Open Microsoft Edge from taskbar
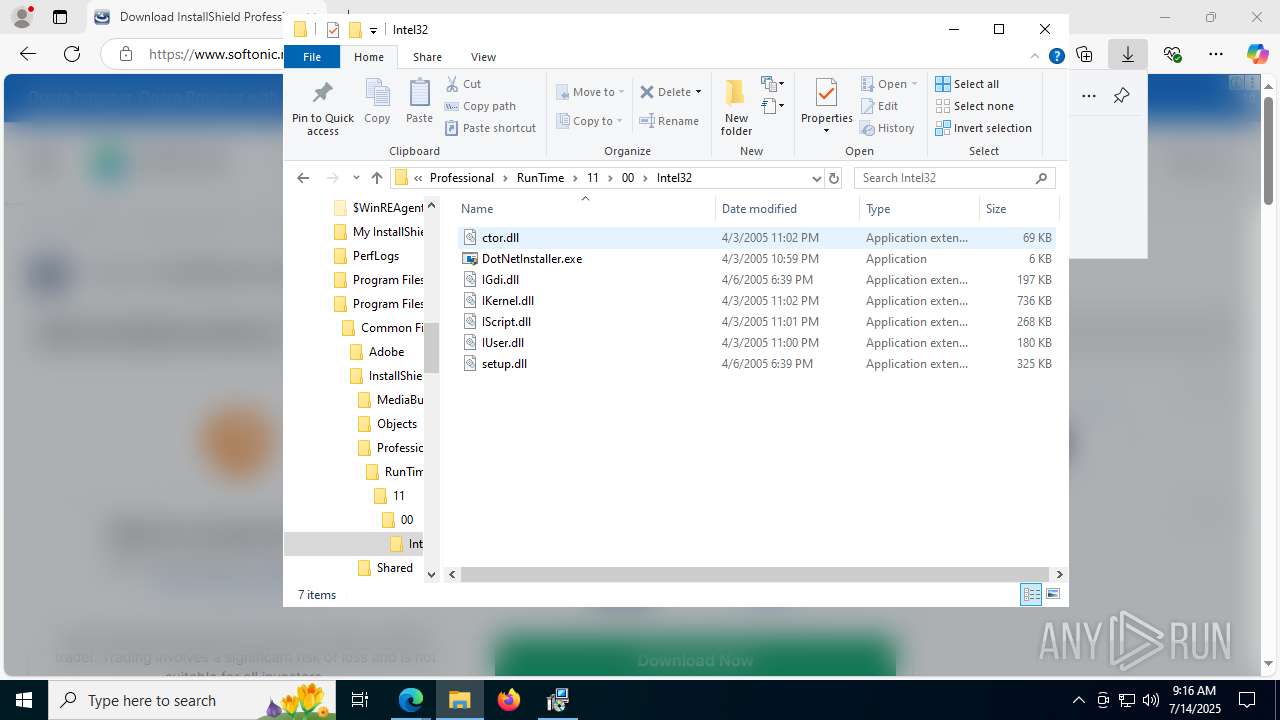Screen dimensions: 1280x720 411,700
